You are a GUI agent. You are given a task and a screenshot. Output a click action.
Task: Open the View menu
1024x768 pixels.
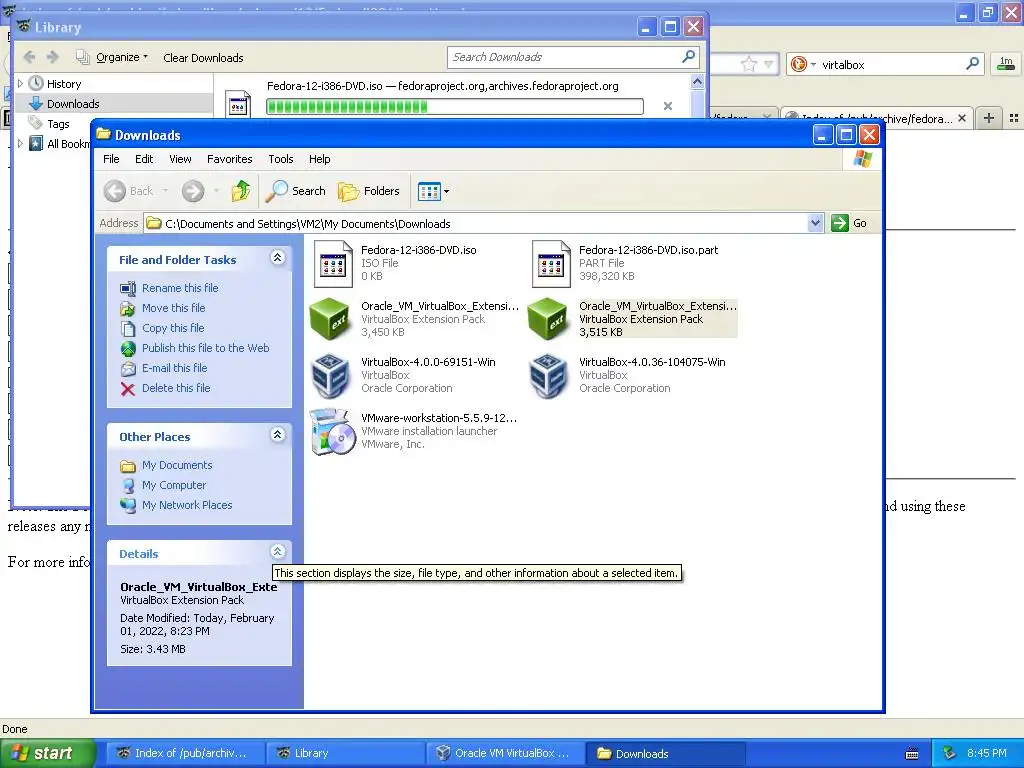point(180,159)
